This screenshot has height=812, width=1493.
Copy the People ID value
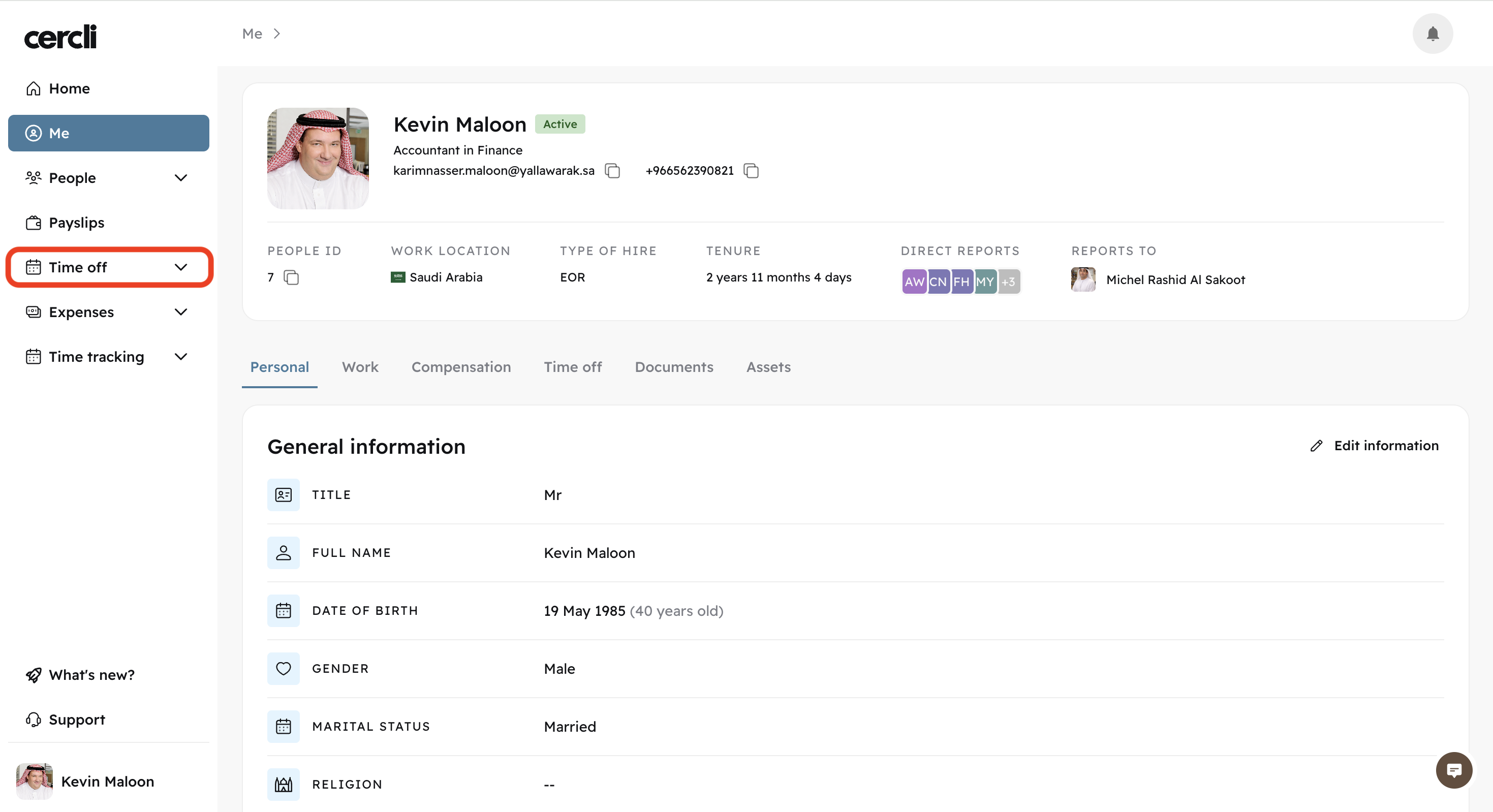pyautogui.click(x=291, y=277)
